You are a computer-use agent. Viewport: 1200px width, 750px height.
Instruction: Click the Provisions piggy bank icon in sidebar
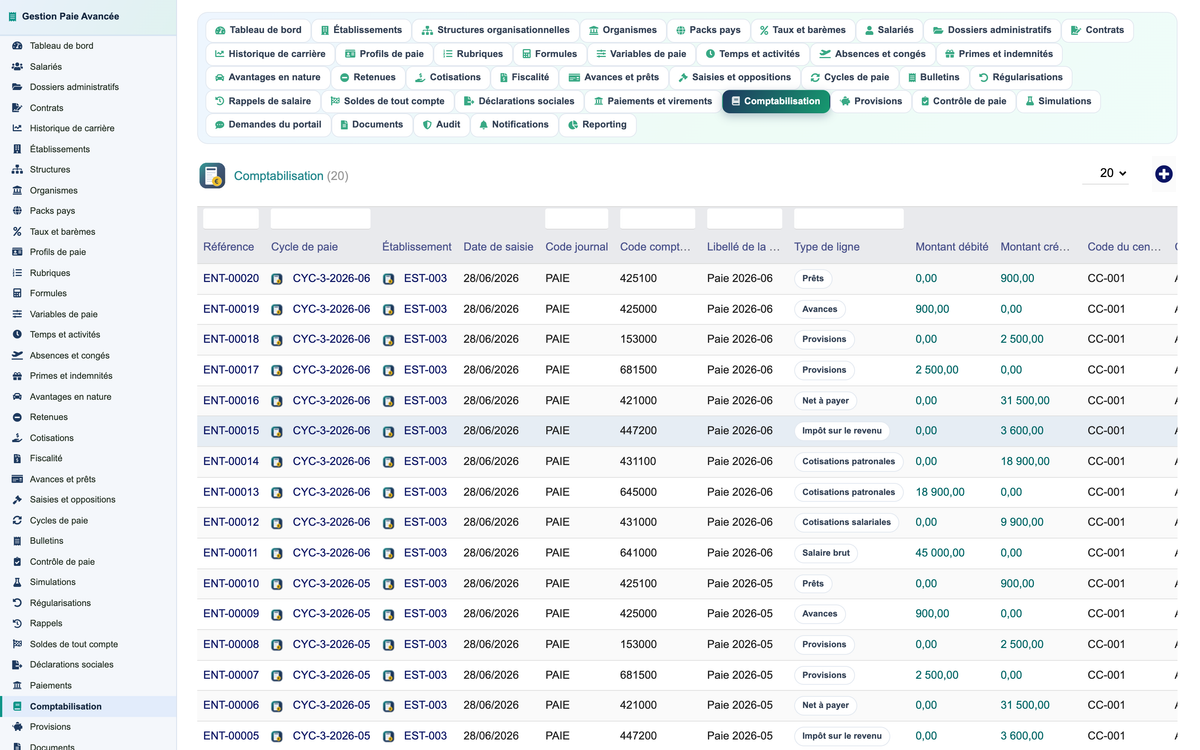pos(17,727)
